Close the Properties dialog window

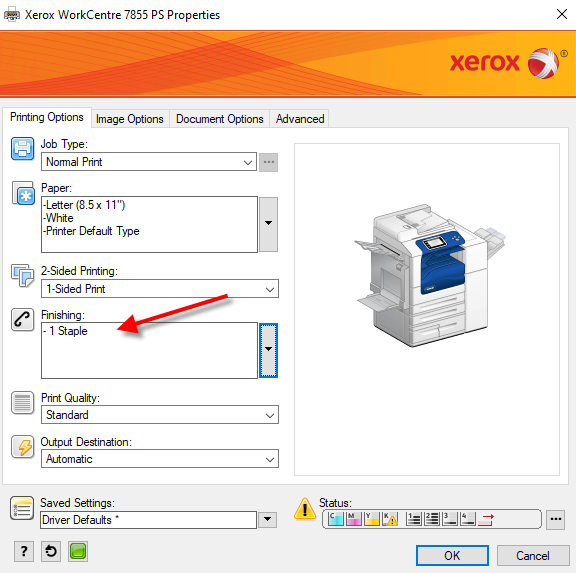(562, 14)
